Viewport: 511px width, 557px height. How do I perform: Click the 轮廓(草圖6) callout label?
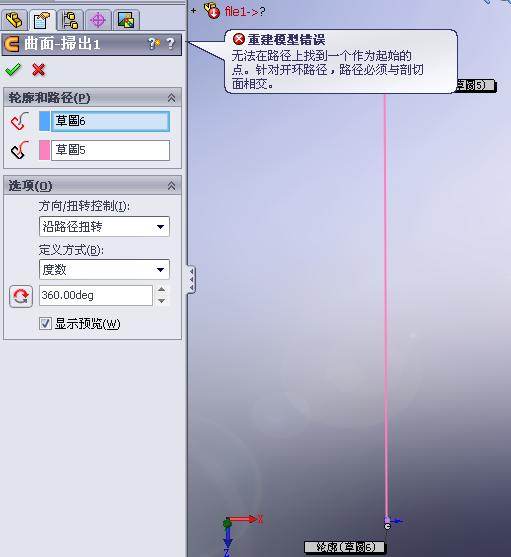[344, 547]
